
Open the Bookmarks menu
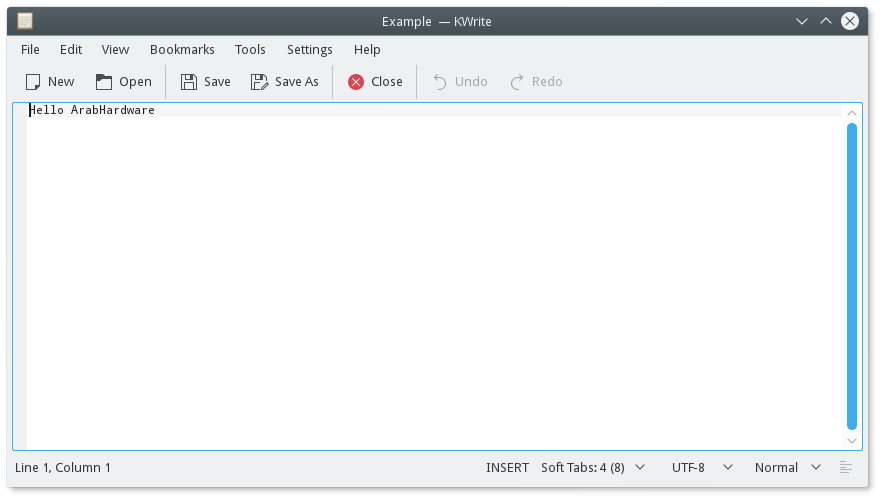tap(182, 50)
